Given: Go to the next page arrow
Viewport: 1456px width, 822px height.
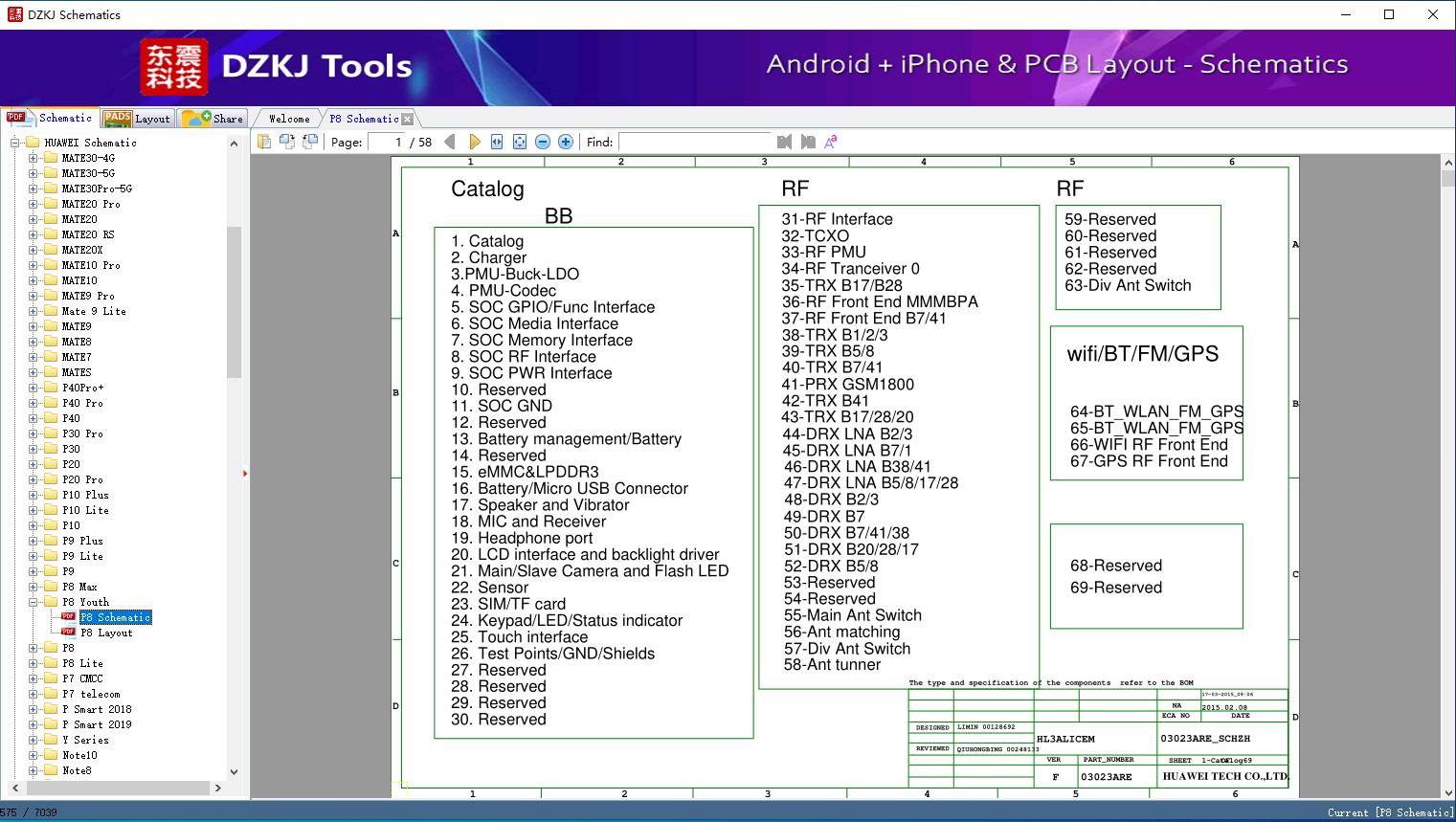Looking at the screenshot, I should tap(474, 142).
